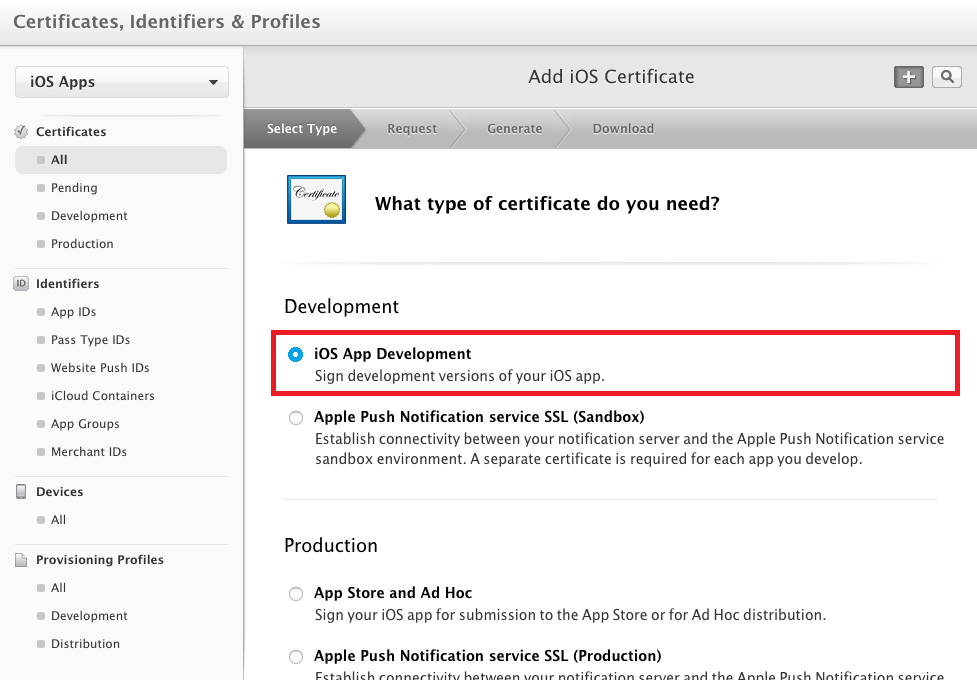The height and width of the screenshot is (680, 977).
Task: Click the Apple Push Notification service SSL (Sandbox) label
Action: (479, 417)
